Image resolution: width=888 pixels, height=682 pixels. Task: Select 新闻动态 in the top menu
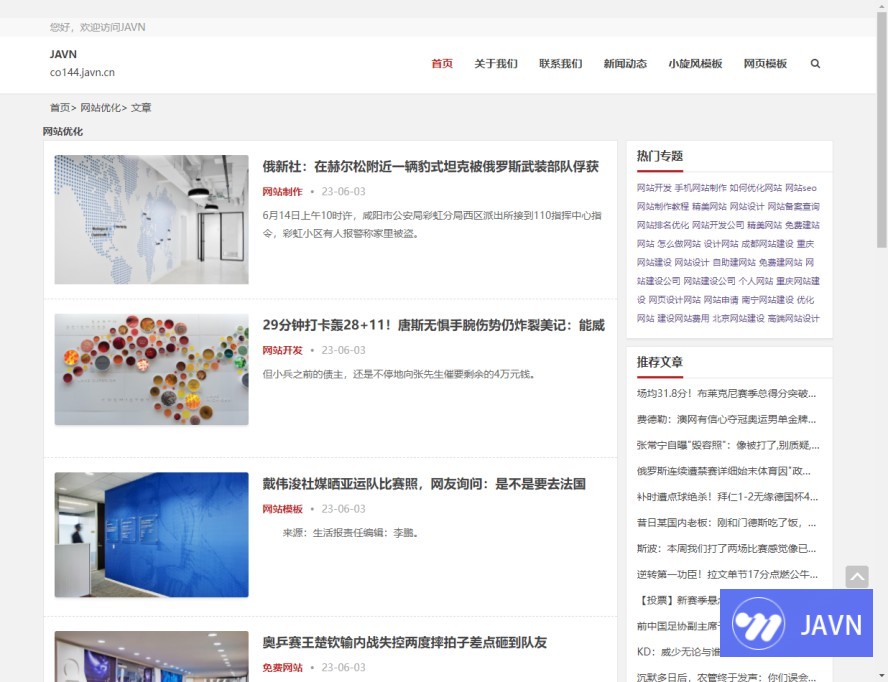pos(625,63)
